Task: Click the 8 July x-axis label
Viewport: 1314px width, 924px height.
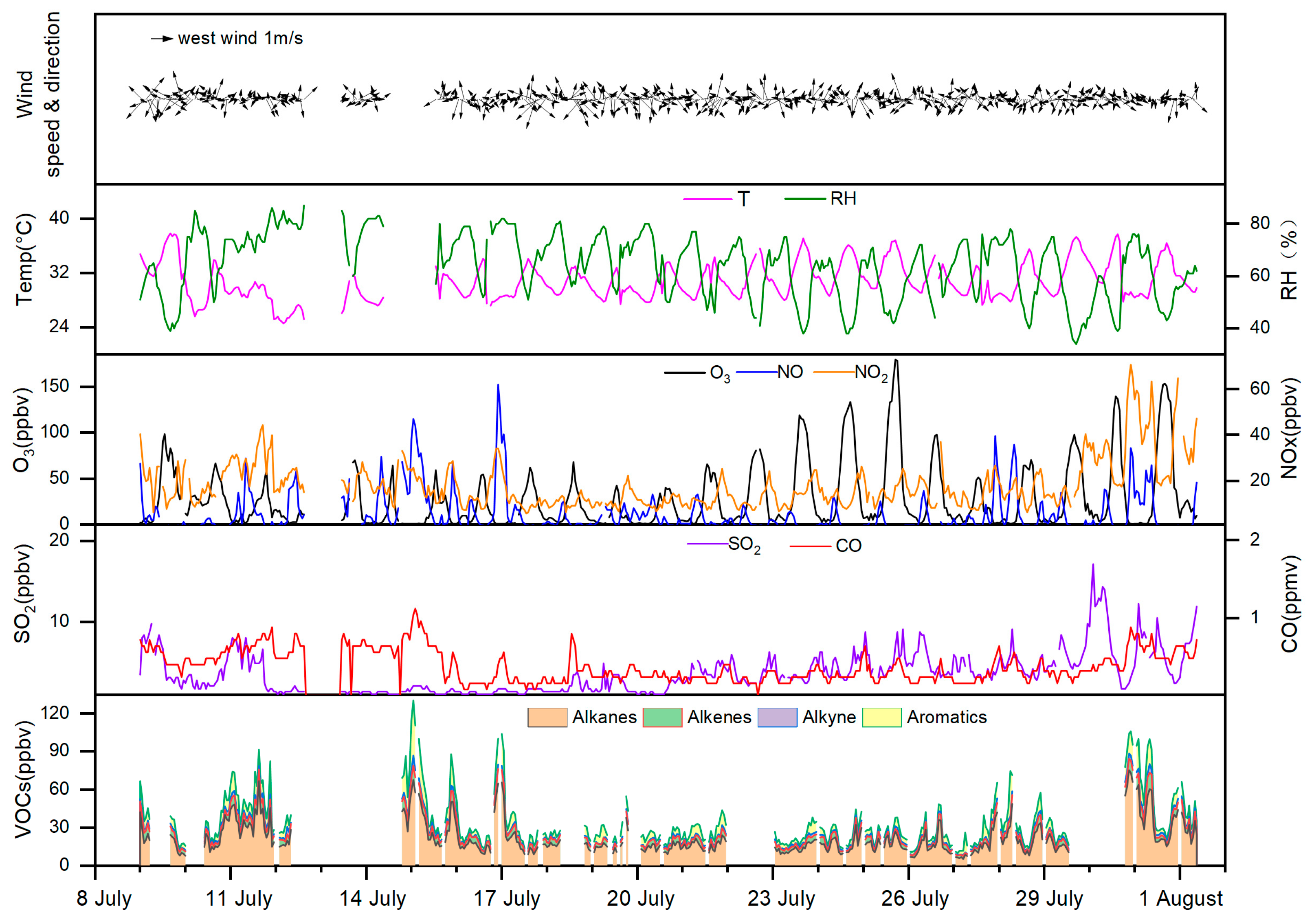Action: click(104, 899)
